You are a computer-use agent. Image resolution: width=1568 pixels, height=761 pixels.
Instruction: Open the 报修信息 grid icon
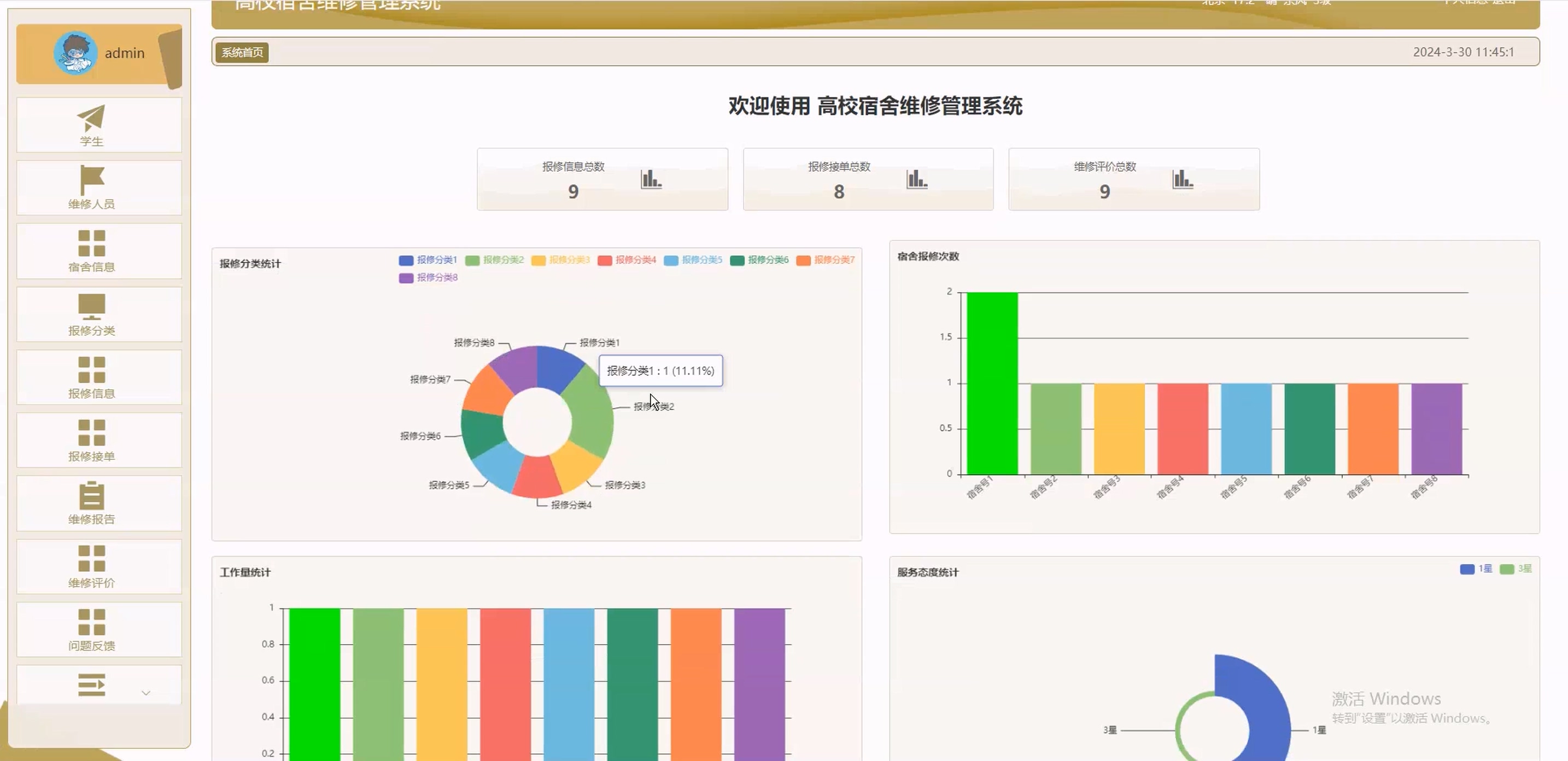tap(92, 370)
